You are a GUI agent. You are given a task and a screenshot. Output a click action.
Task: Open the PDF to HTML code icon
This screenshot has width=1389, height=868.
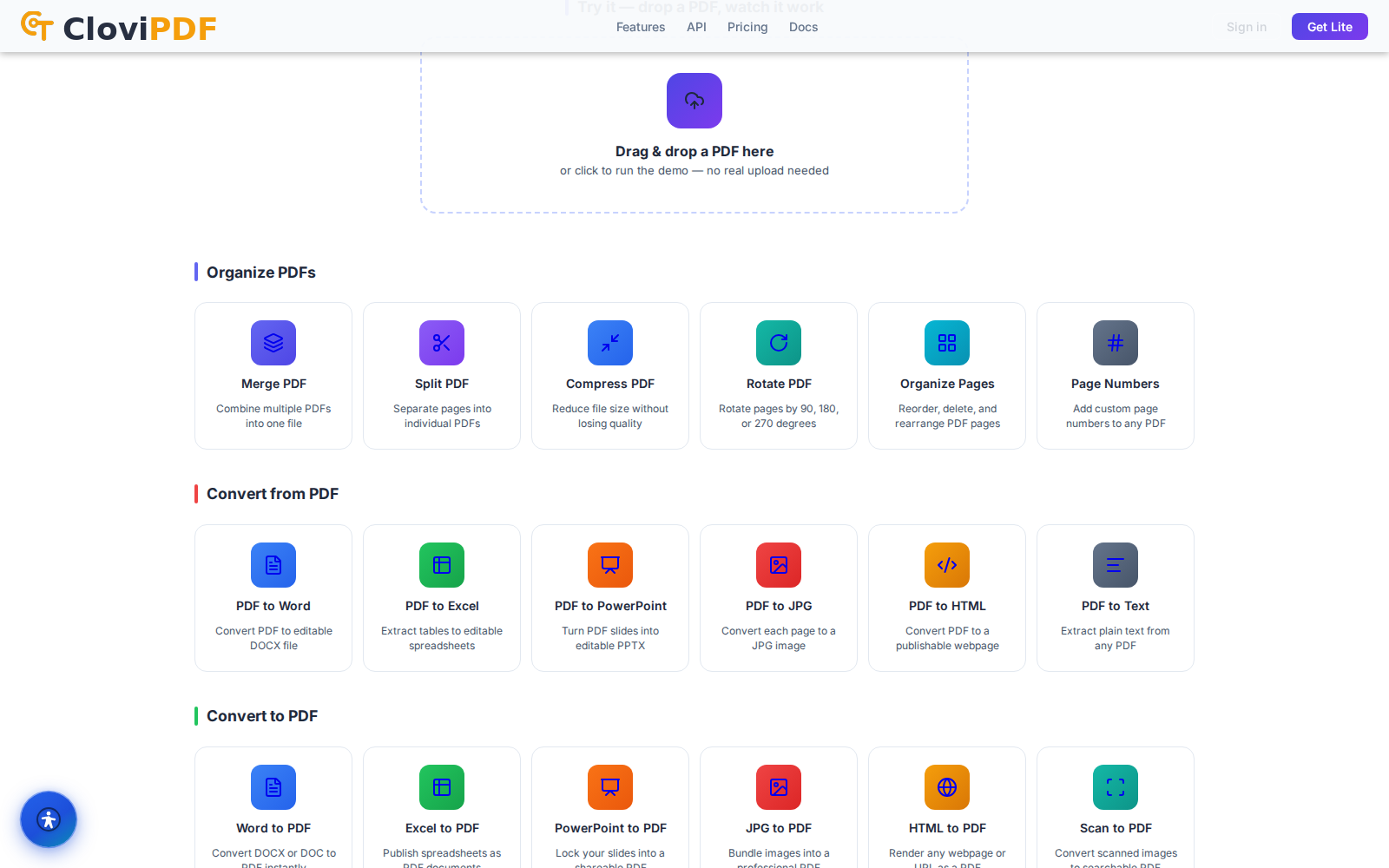click(947, 565)
